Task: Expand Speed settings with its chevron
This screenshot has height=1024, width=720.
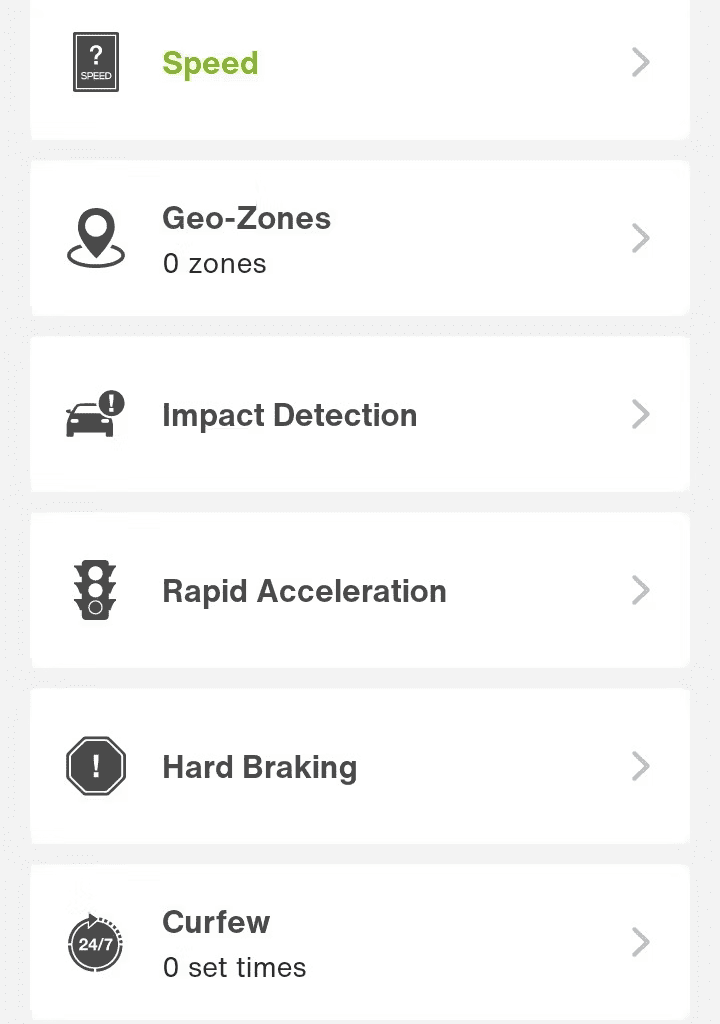Action: tap(641, 63)
